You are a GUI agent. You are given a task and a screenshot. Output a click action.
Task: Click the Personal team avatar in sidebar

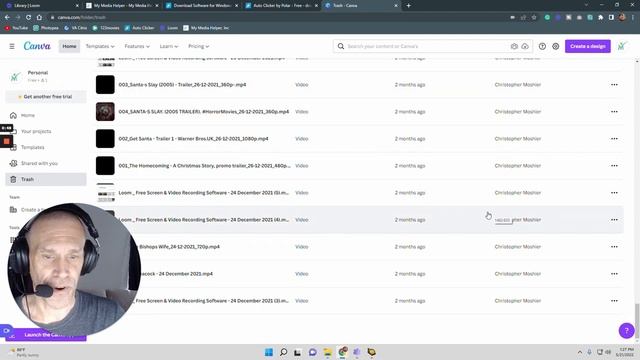(x=15, y=76)
